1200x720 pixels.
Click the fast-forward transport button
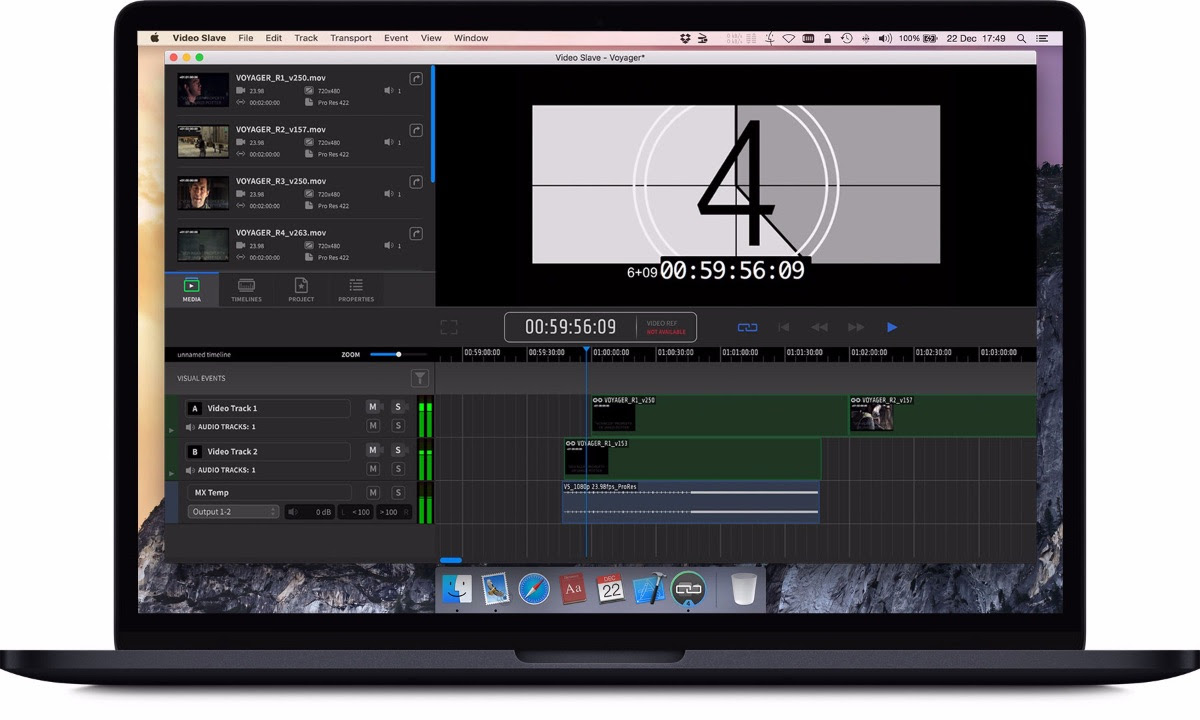click(x=856, y=327)
